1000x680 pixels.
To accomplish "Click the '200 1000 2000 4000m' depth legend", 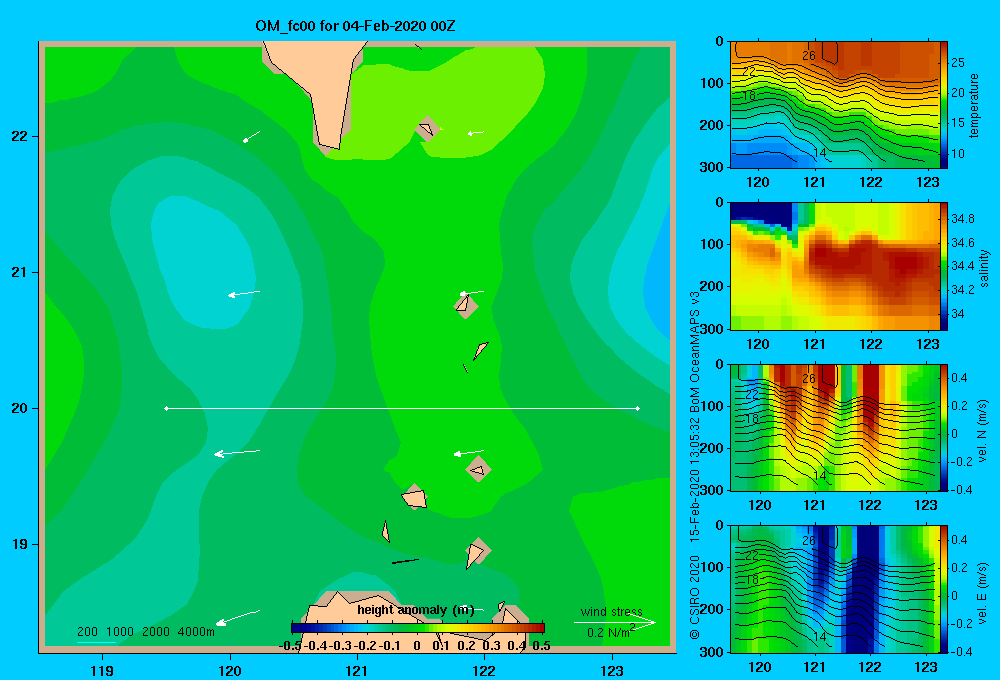I will 145,632.
